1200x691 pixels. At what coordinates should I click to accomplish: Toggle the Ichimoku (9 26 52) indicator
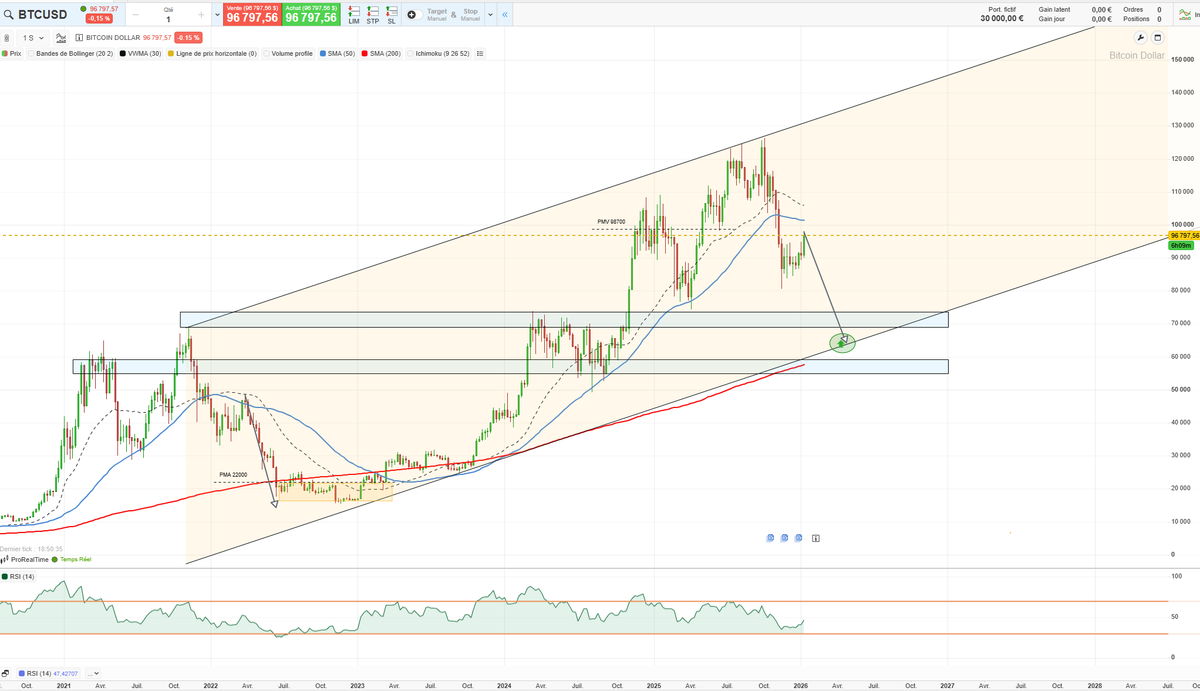tap(439, 53)
